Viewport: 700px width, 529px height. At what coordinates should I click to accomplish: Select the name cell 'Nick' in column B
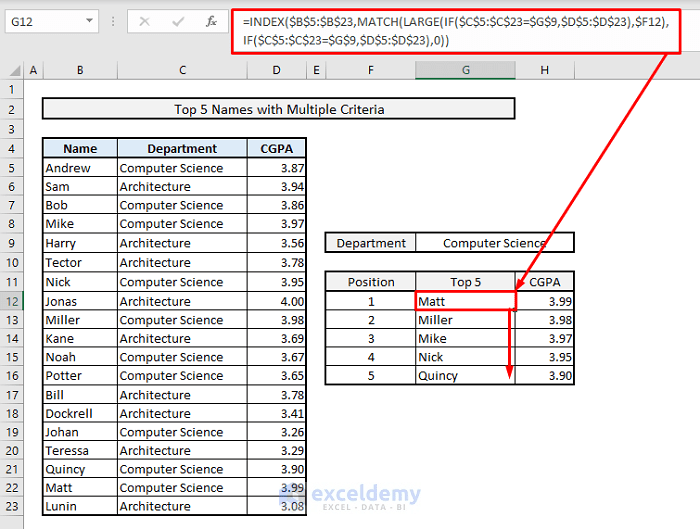(80, 282)
